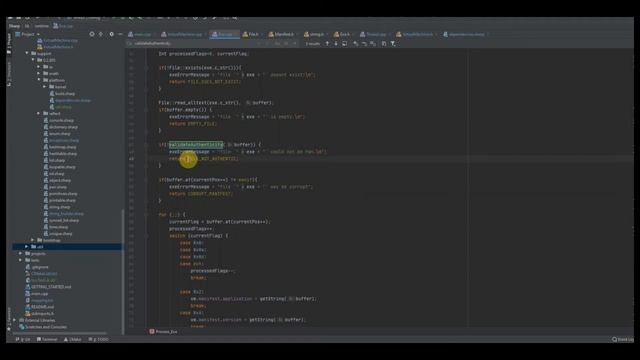Screen dimensions: 640x360
Task: Open the Terminal tool window
Action: point(47,339)
